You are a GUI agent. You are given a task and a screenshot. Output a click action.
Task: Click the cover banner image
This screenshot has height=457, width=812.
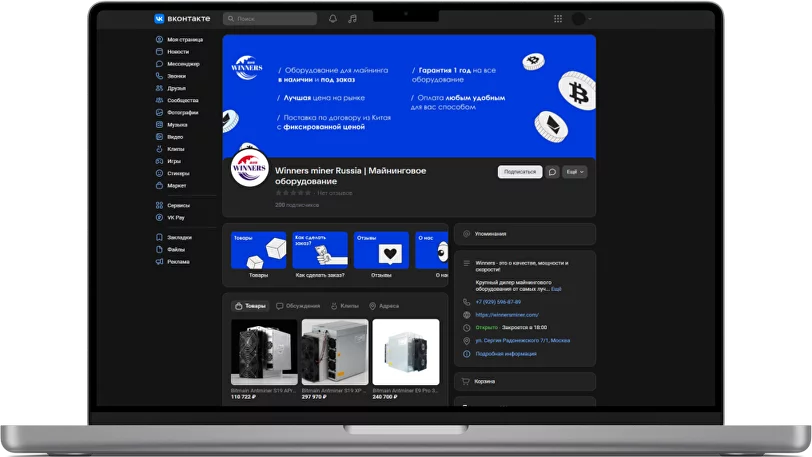[x=409, y=96]
